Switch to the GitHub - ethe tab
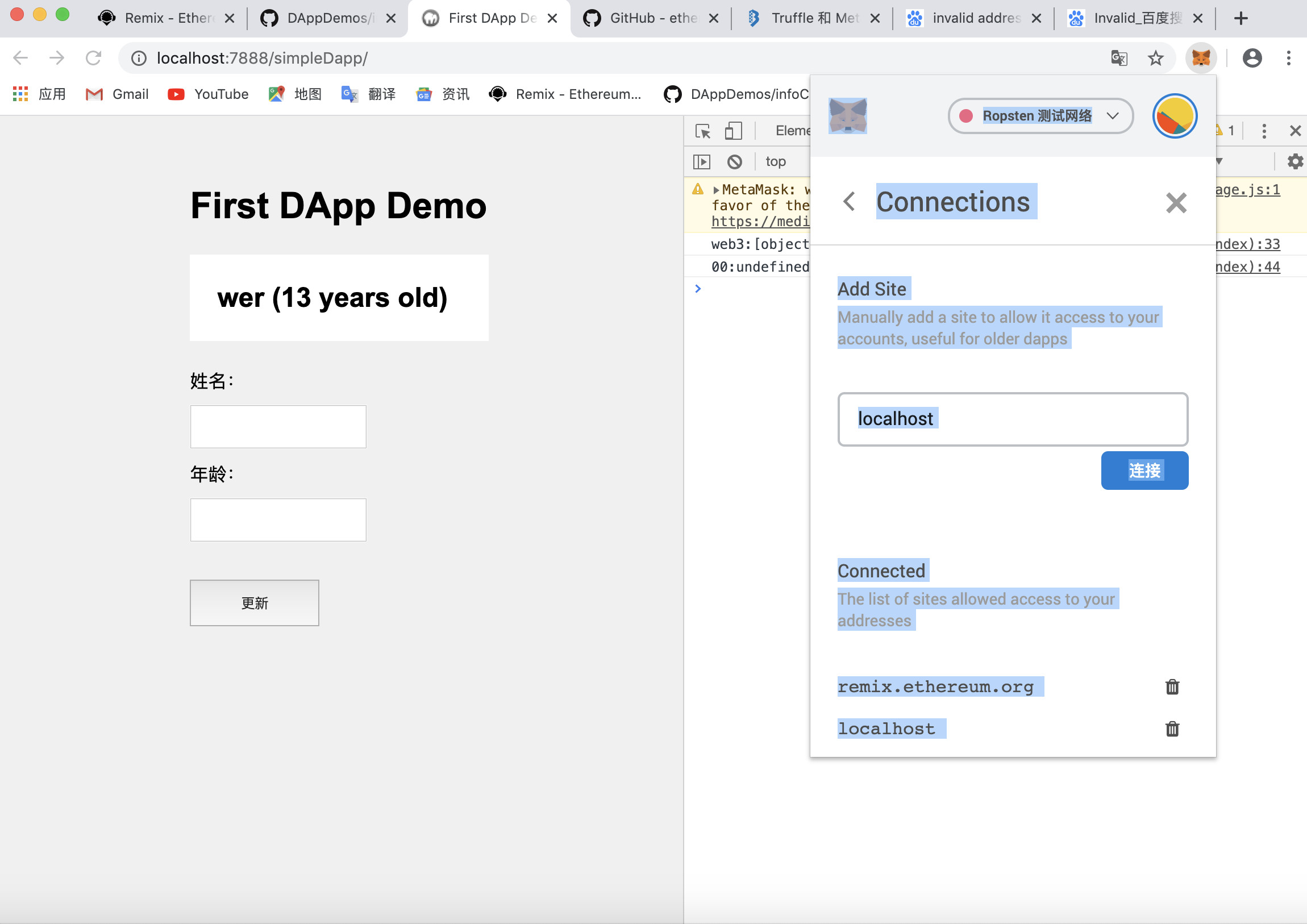The height and width of the screenshot is (924, 1307). (x=650, y=19)
